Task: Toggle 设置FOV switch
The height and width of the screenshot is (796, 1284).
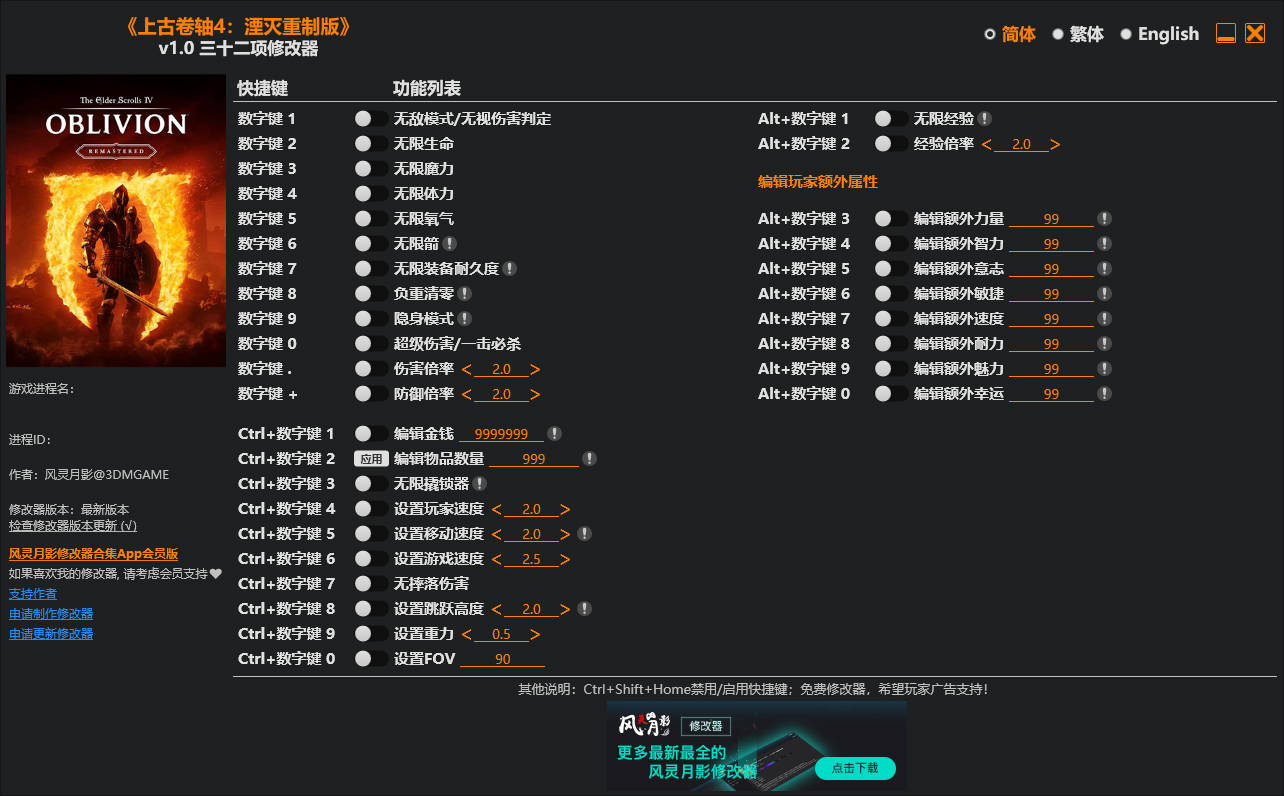Action: tap(371, 658)
